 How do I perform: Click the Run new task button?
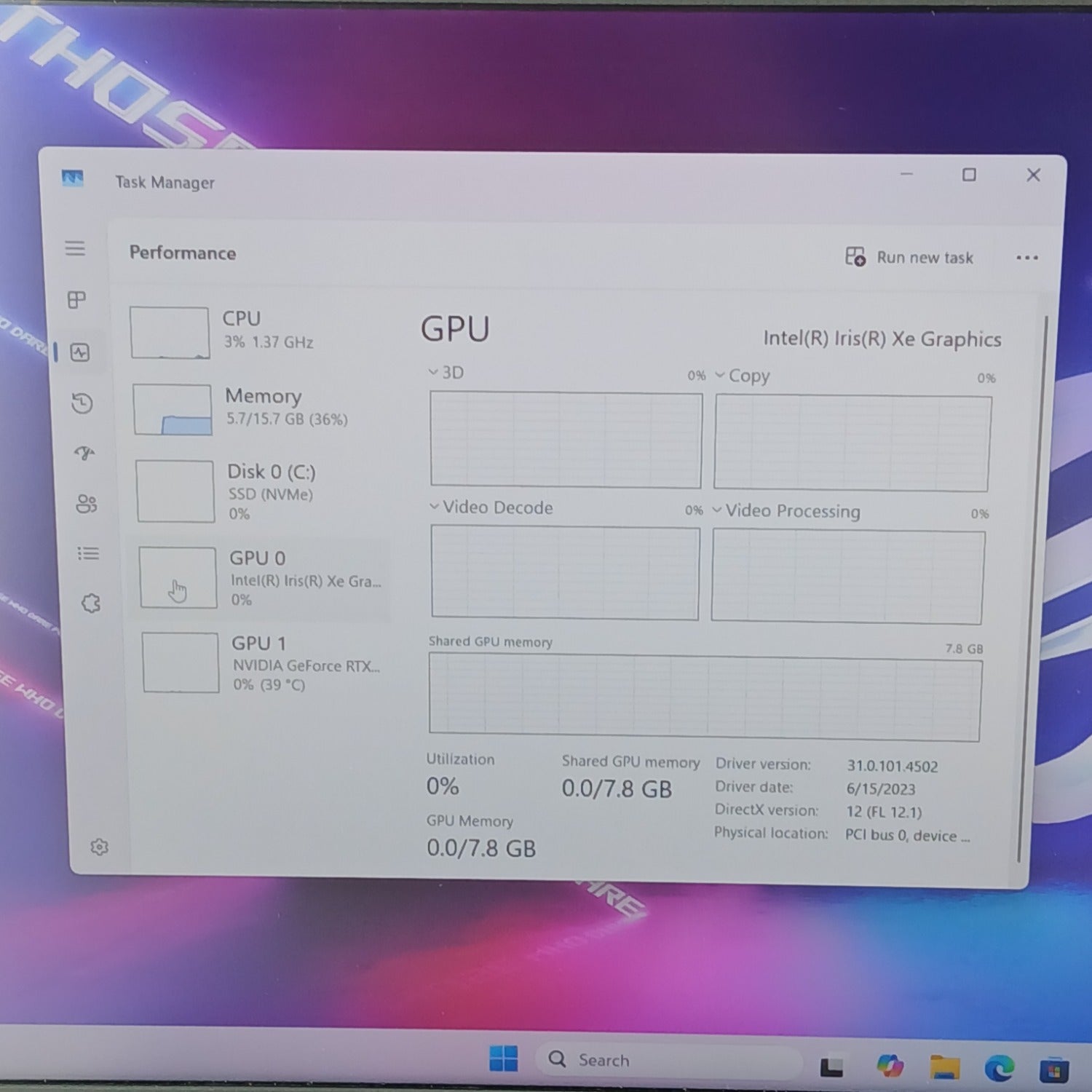(x=909, y=257)
